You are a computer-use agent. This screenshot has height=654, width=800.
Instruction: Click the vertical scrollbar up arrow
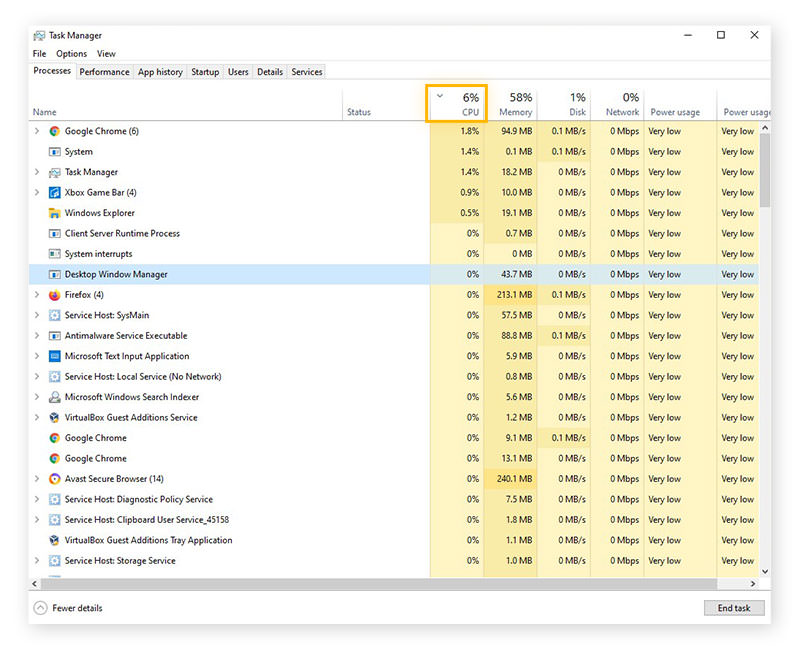click(765, 128)
